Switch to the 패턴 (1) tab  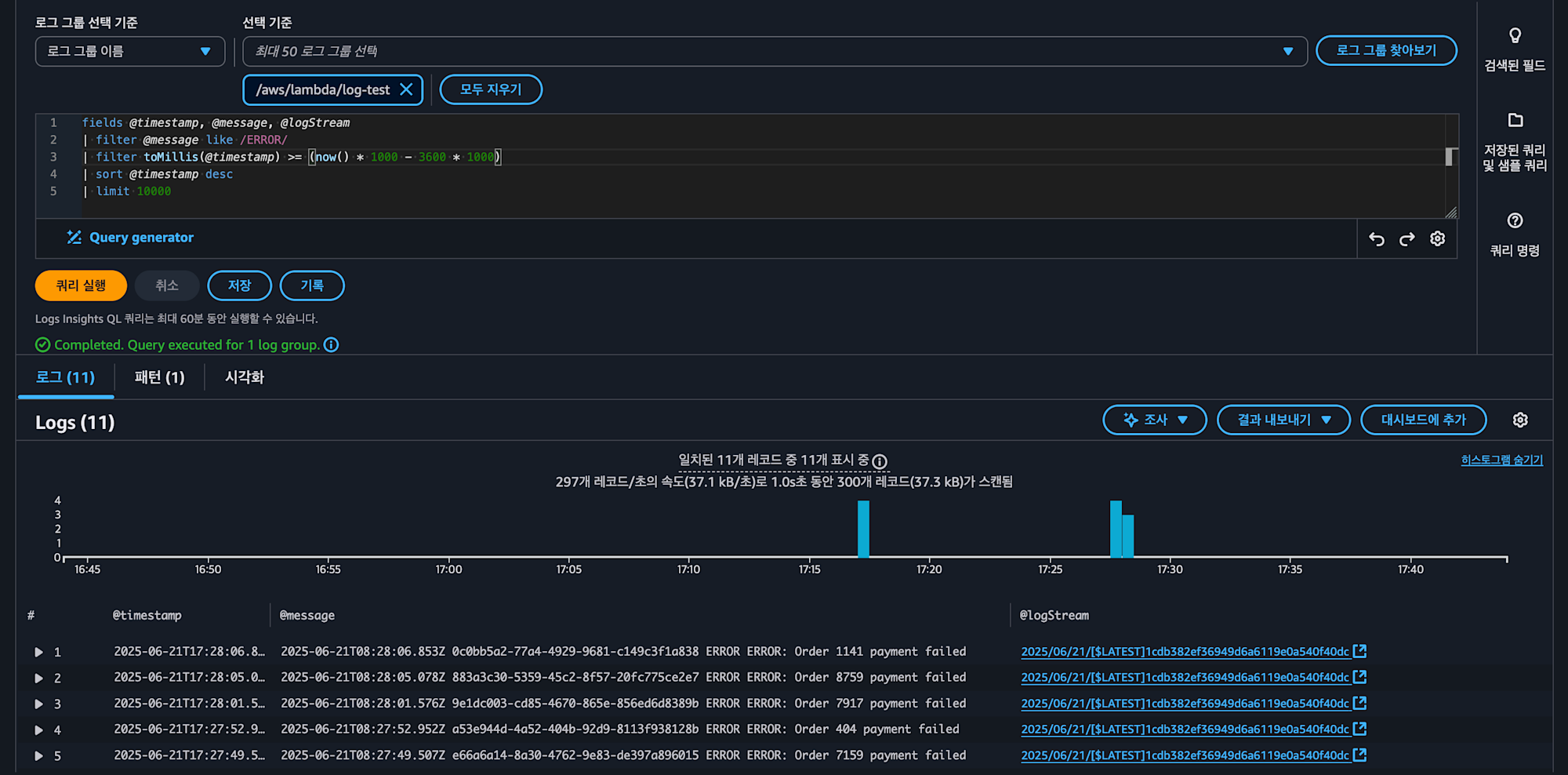coord(159,377)
